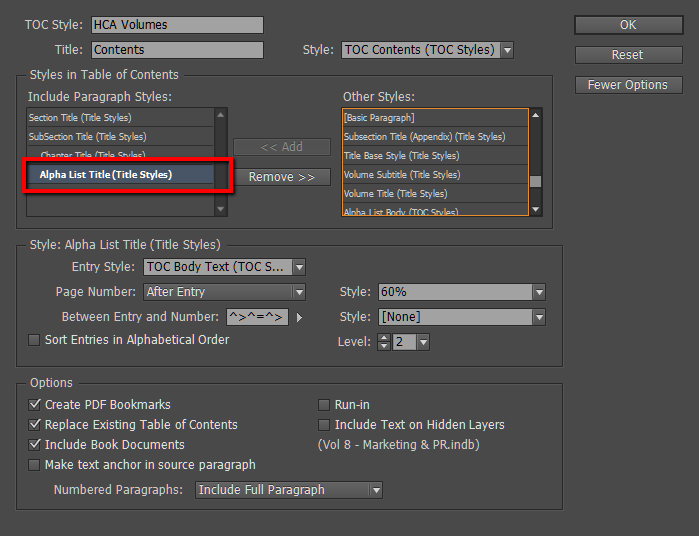
Task: Select SubSection Title (Title Styles) in included list
Action: [120, 136]
